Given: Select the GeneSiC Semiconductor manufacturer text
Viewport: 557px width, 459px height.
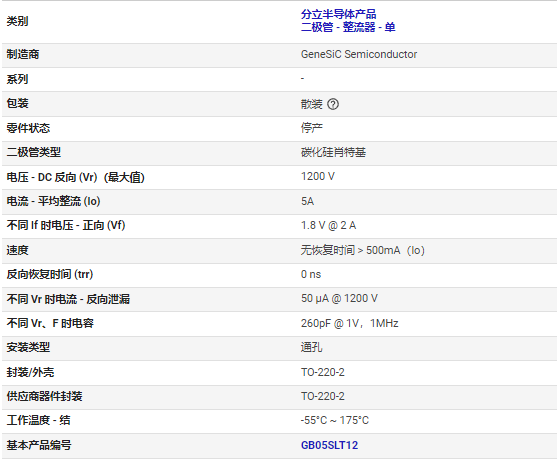Looking at the screenshot, I should (359, 54).
